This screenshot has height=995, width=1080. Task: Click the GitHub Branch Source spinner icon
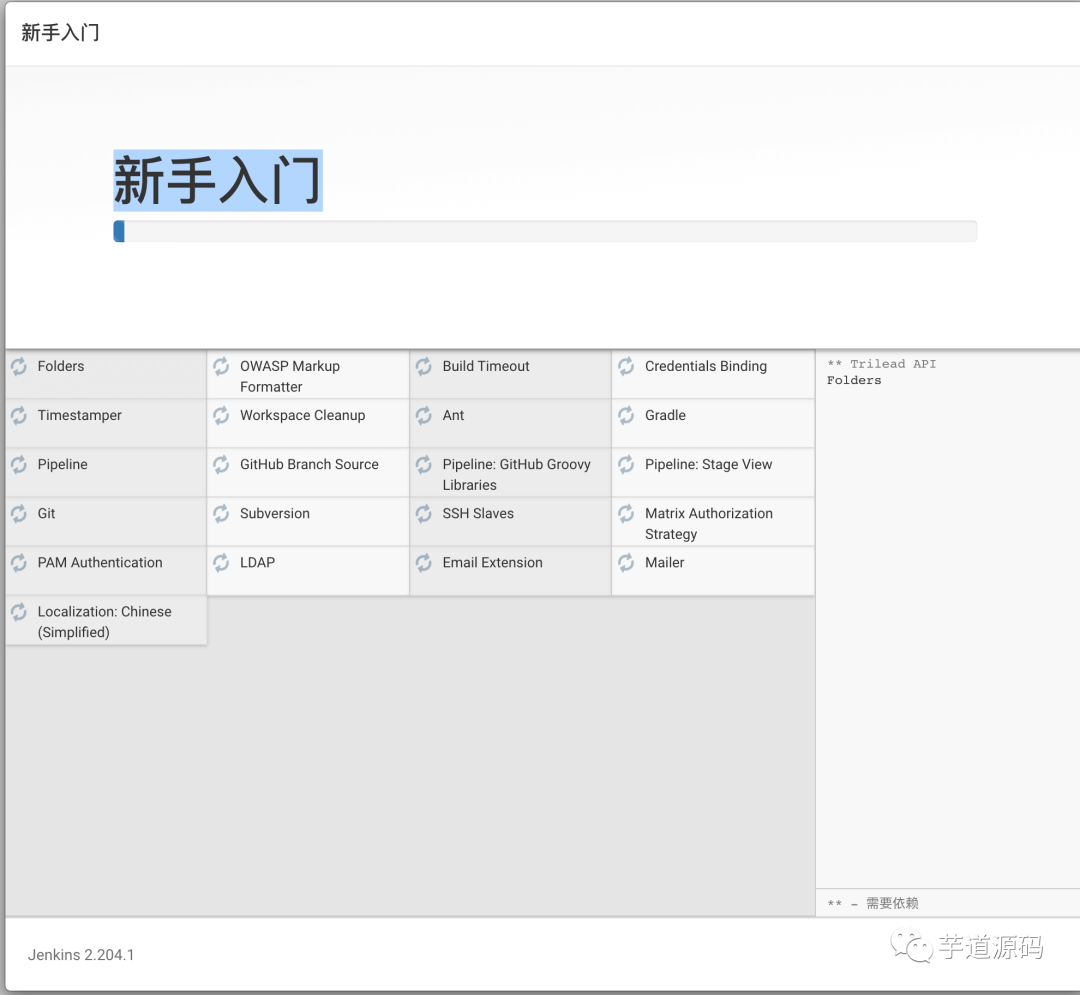221,464
